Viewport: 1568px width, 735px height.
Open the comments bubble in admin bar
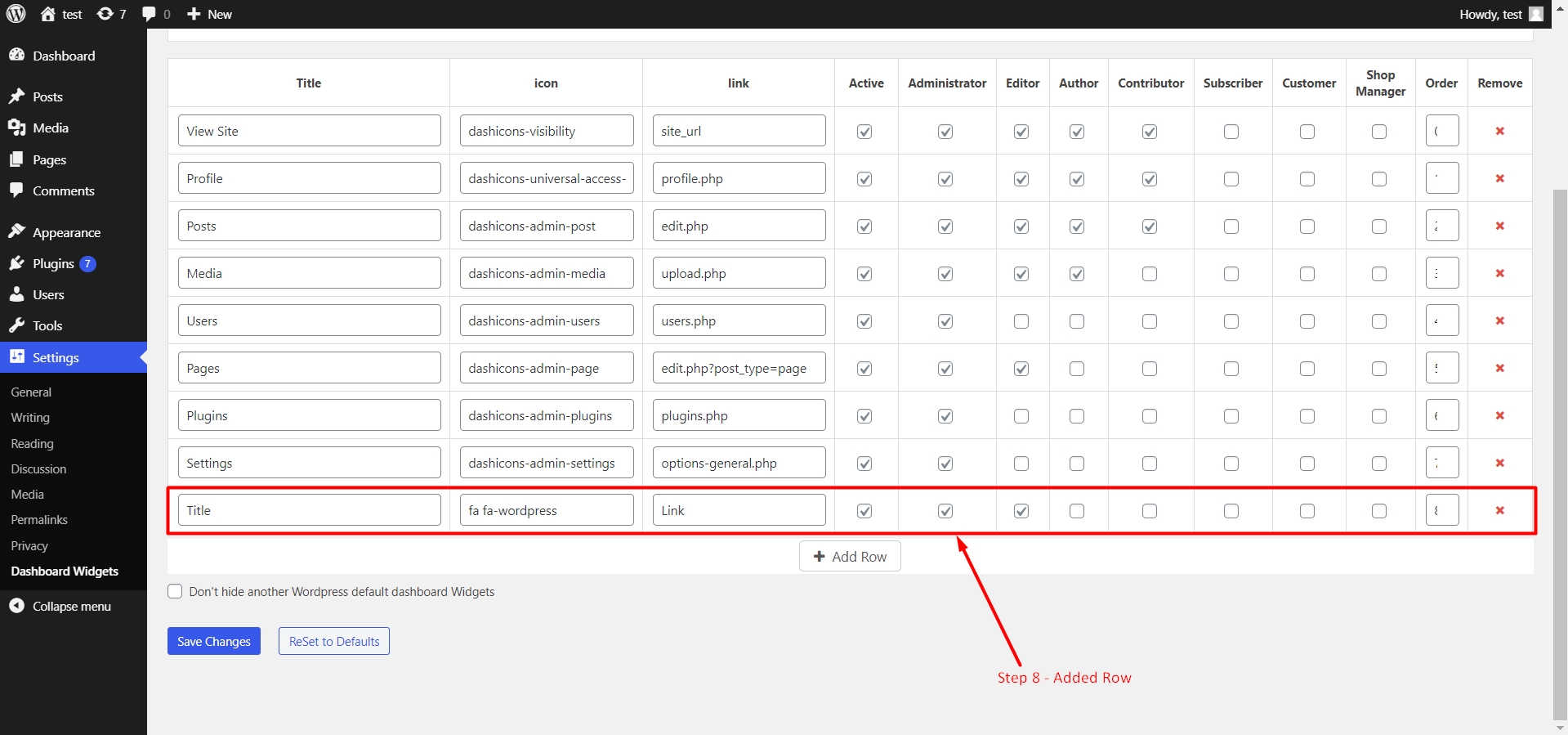(149, 14)
